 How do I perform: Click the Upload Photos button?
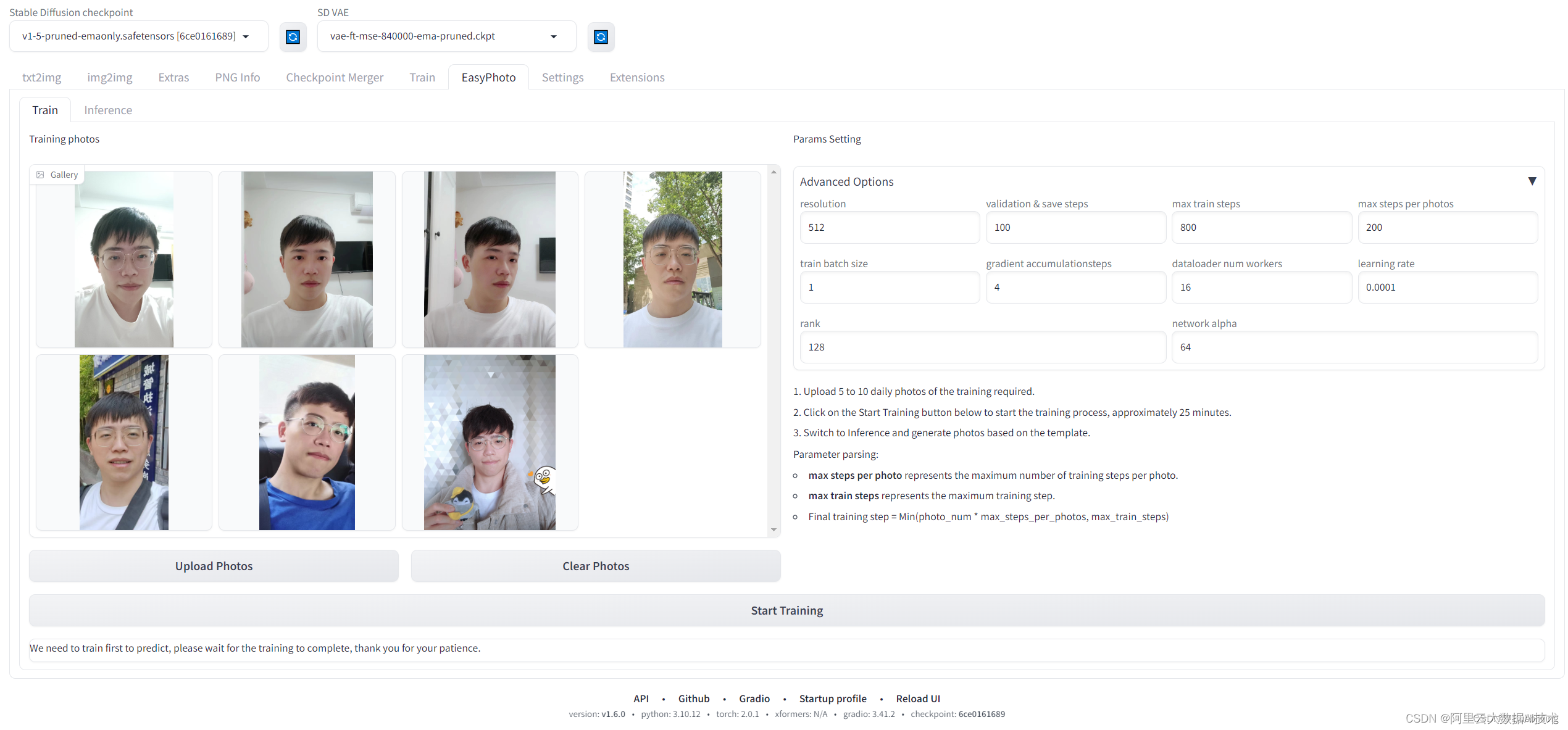(214, 566)
